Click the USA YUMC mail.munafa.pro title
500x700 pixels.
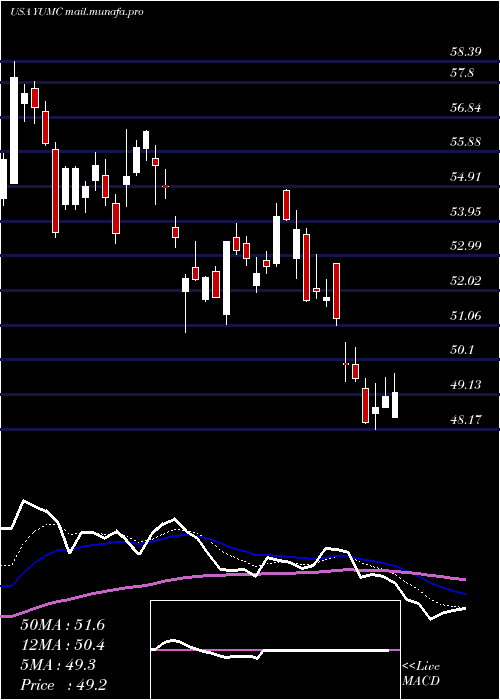[77, 12]
